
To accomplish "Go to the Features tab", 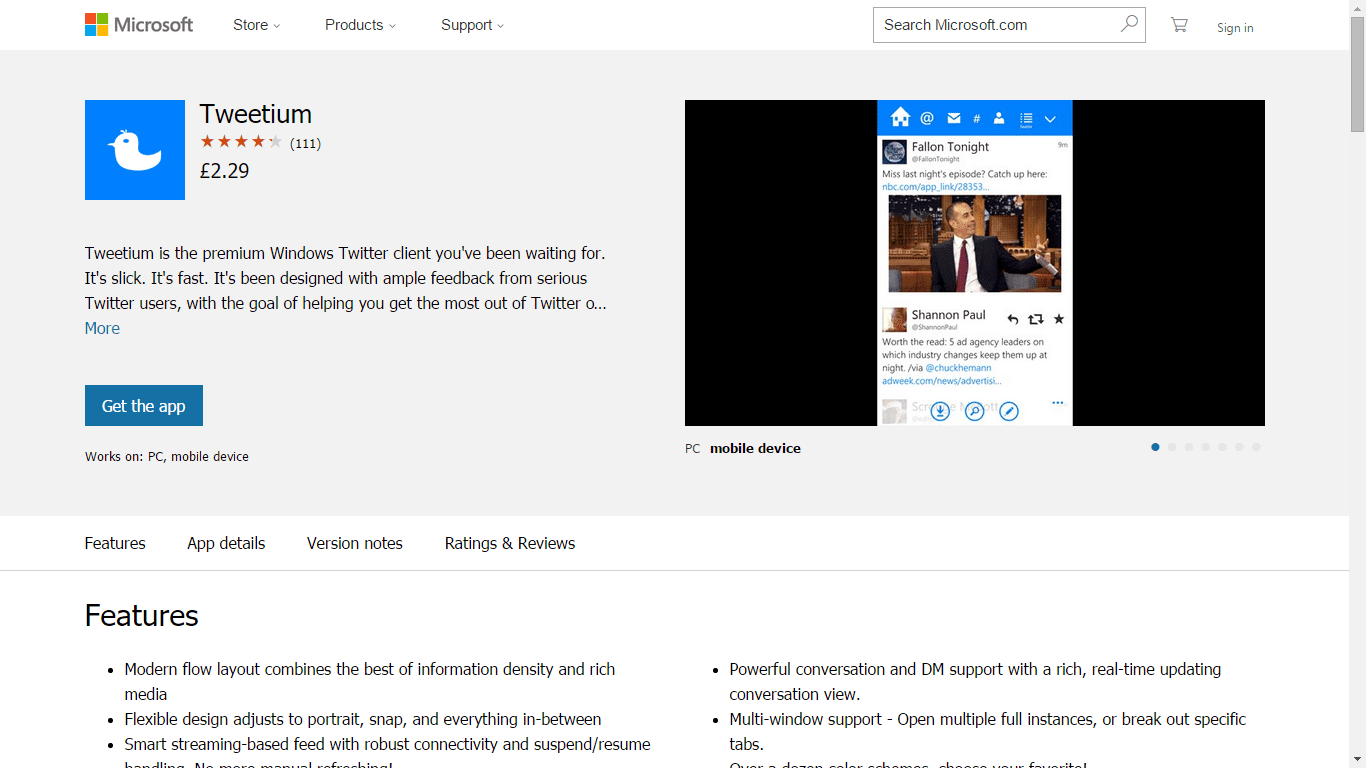I will click(115, 543).
